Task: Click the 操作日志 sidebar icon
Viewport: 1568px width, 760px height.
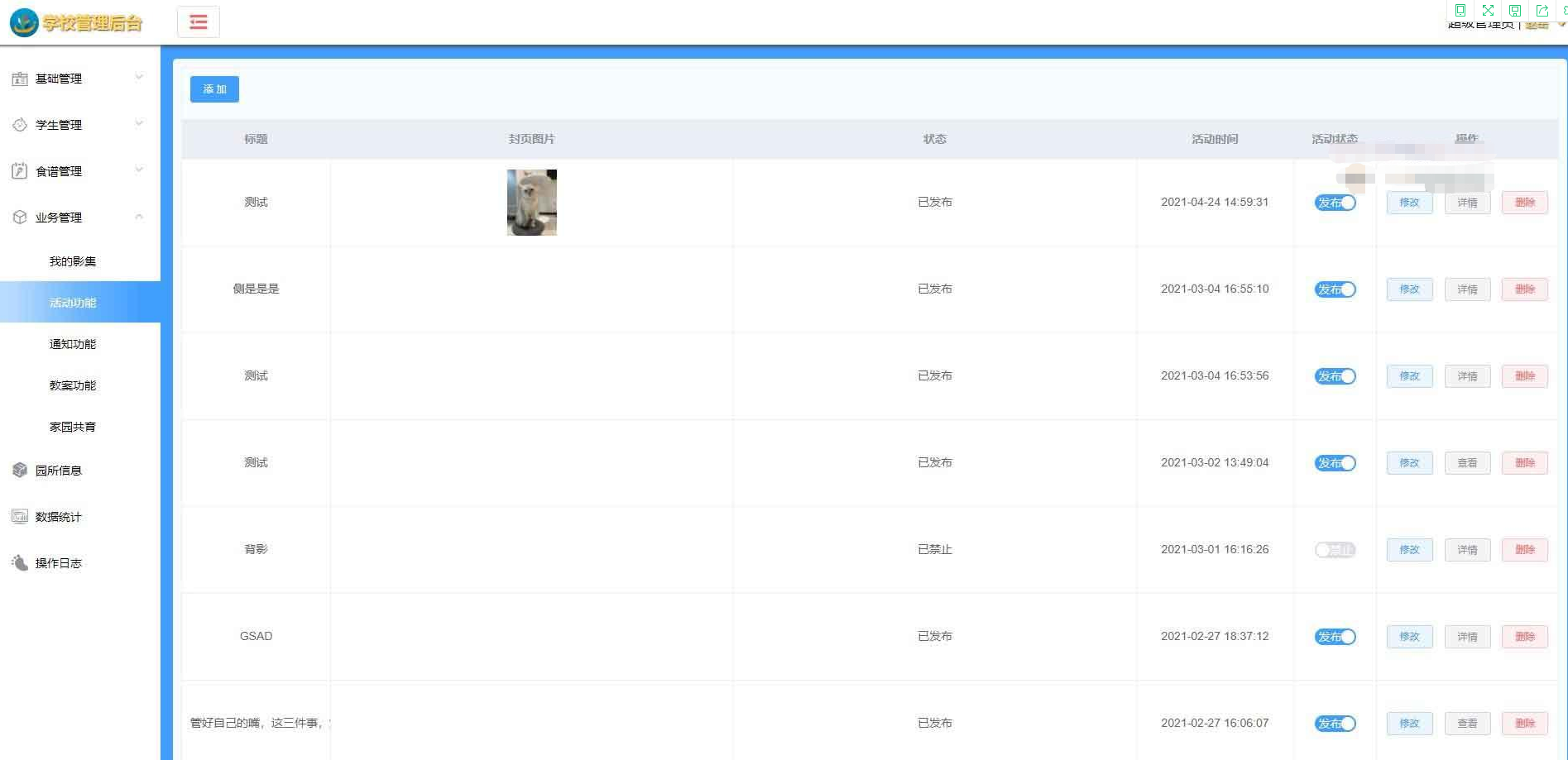Action: [x=20, y=563]
